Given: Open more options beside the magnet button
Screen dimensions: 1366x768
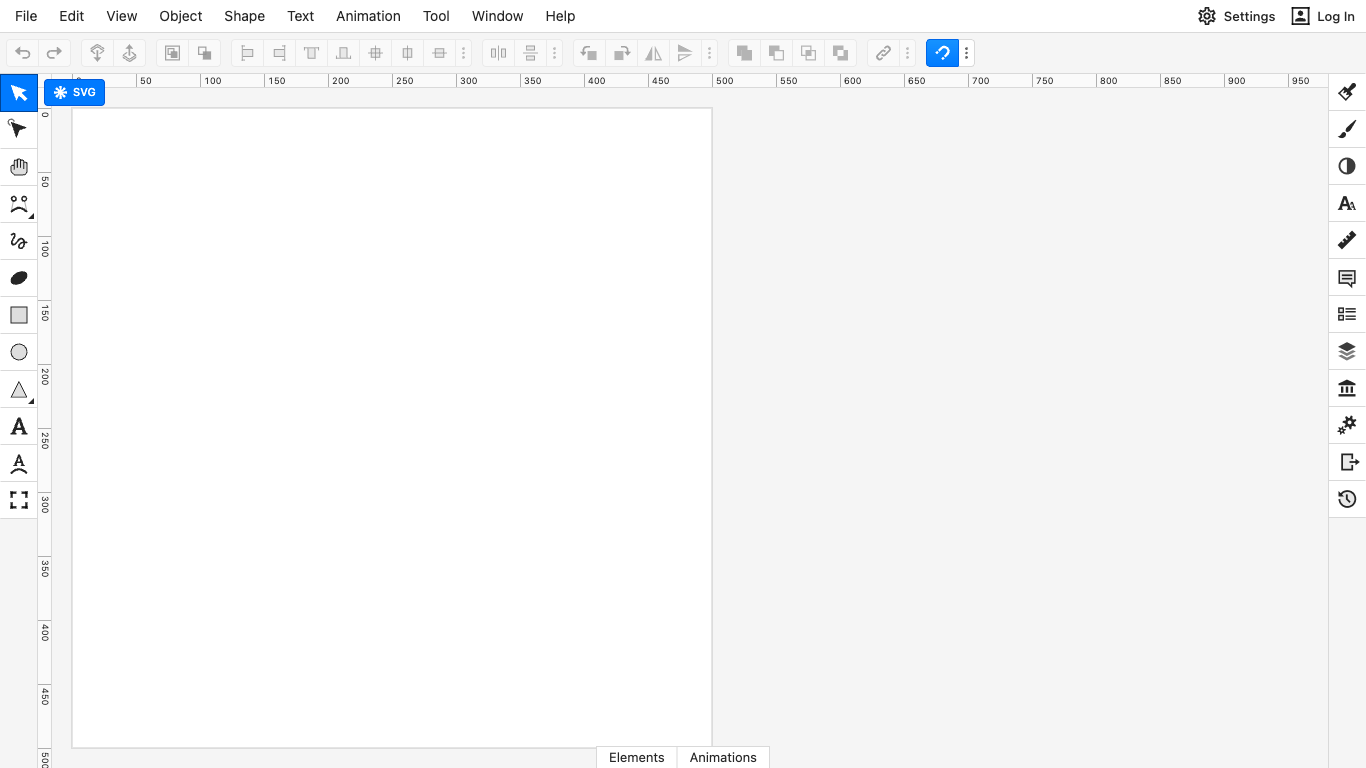Looking at the screenshot, I should pos(966,53).
